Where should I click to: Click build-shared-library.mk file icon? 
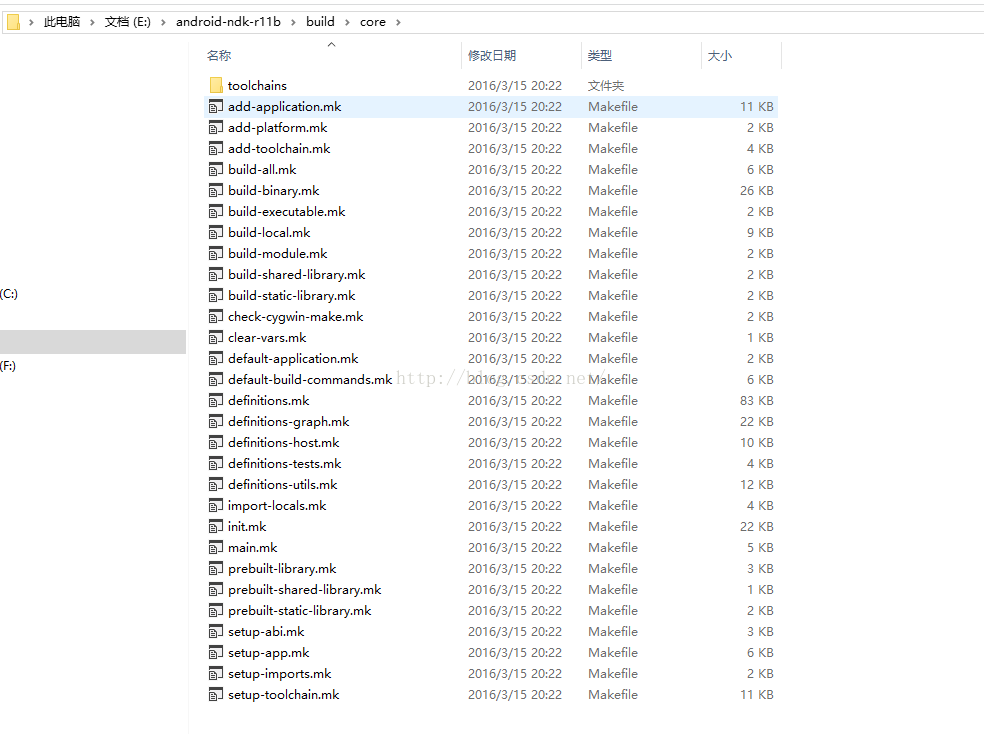tap(216, 275)
